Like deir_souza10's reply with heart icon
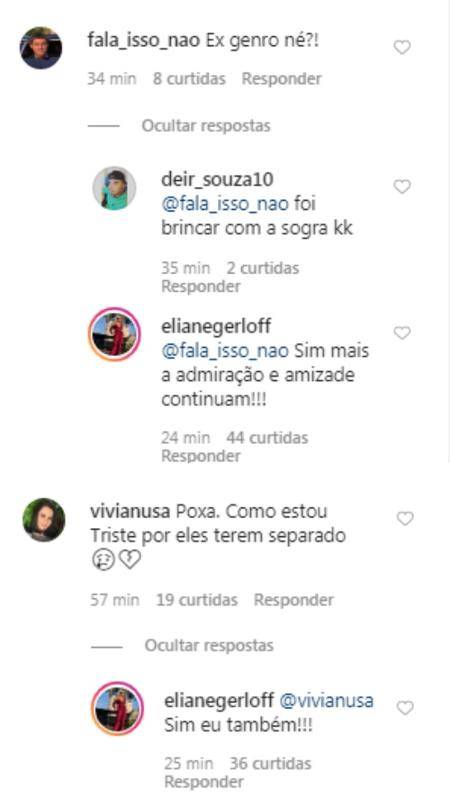 coord(402,187)
